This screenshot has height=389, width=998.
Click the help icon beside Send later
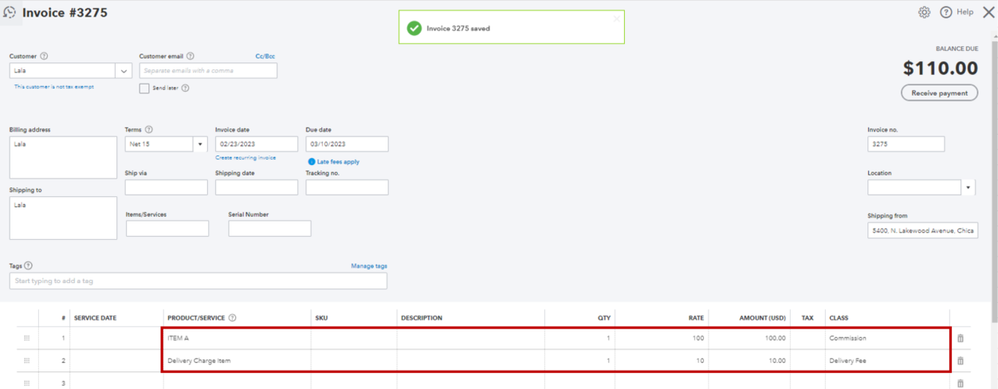pyautogui.click(x=185, y=88)
